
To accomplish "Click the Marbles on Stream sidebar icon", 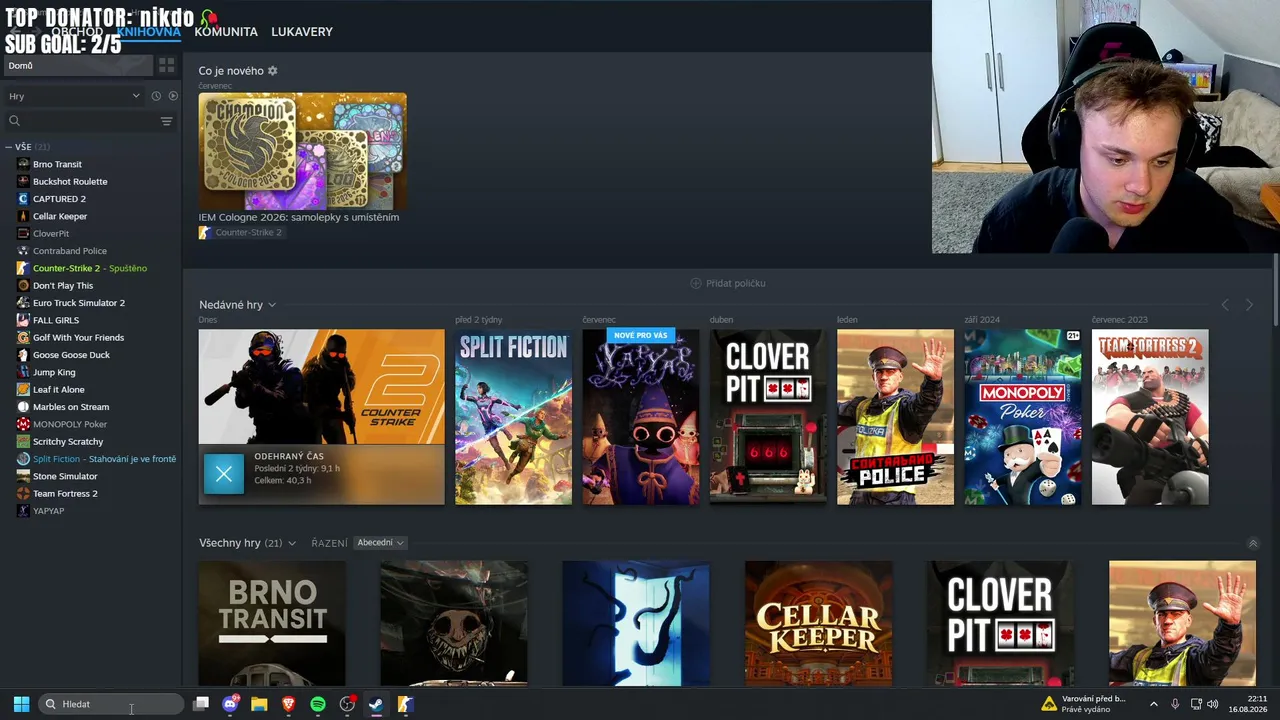I will click(x=23, y=407).
